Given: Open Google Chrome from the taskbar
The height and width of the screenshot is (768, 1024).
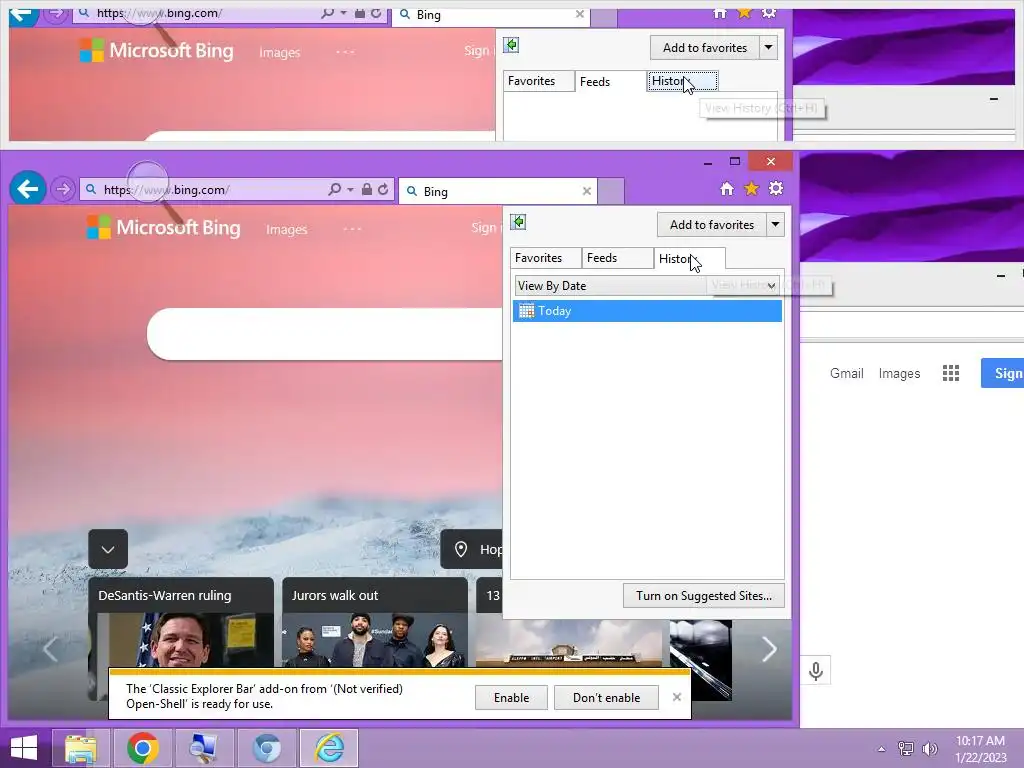Looking at the screenshot, I should click(x=143, y=748).
